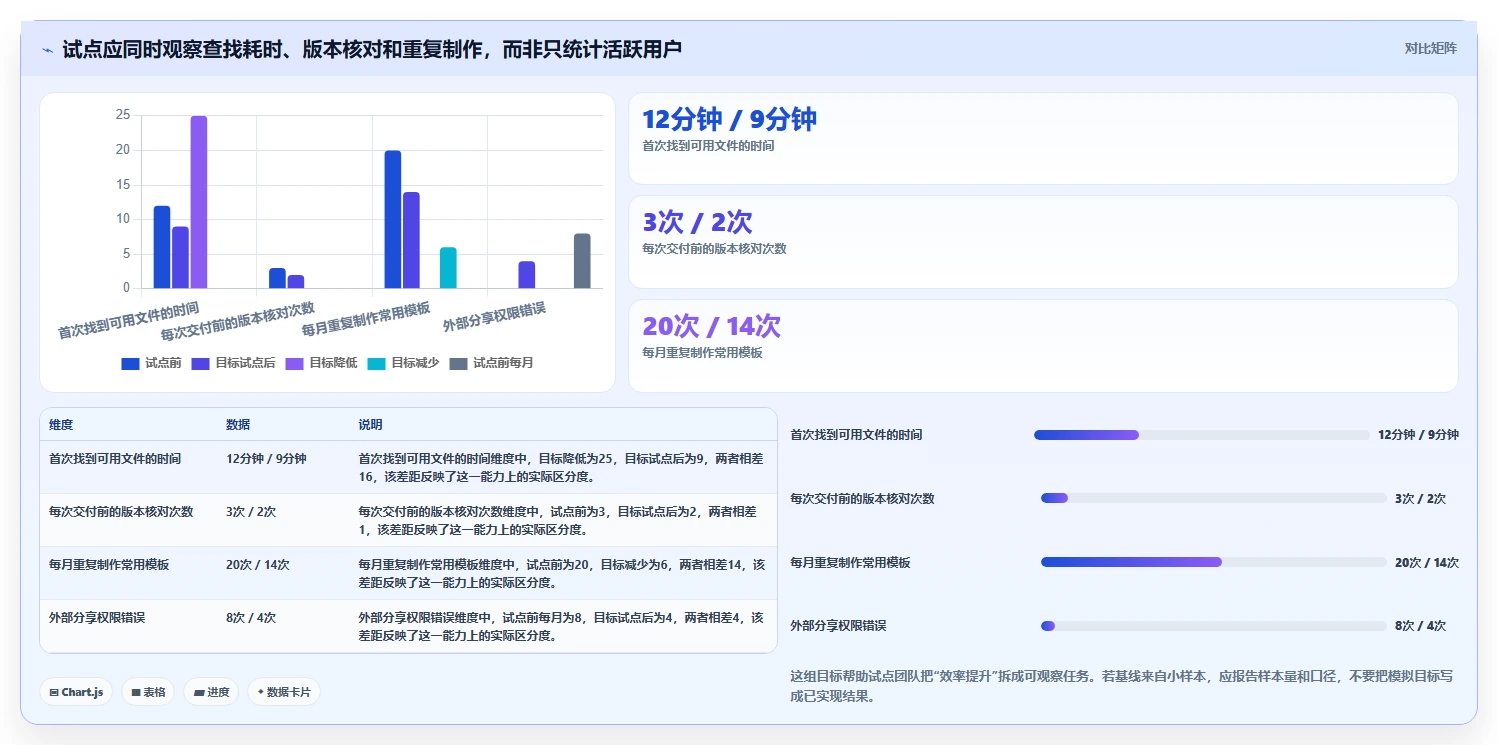Screen dimensions: 1498x745
Task: Click table cell 8次 / 4次
Action: [x=251, y=618]
